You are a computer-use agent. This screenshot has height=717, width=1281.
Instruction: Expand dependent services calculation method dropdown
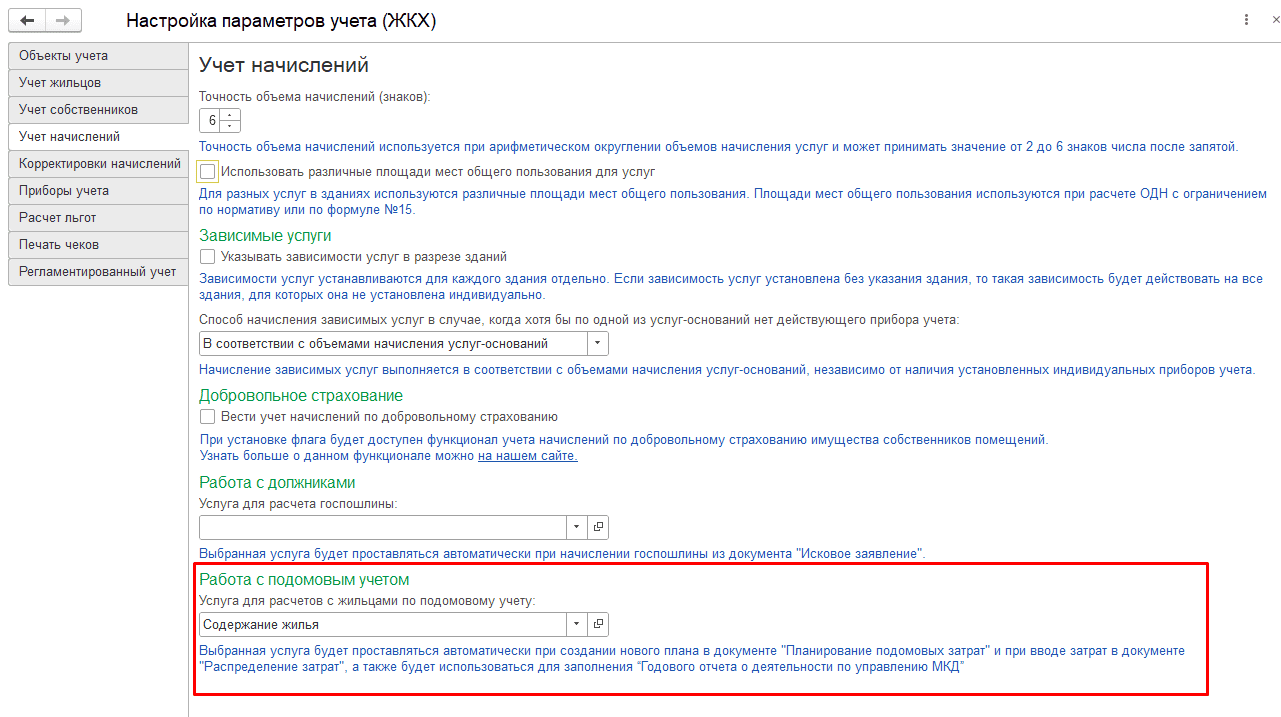(597, 344)
